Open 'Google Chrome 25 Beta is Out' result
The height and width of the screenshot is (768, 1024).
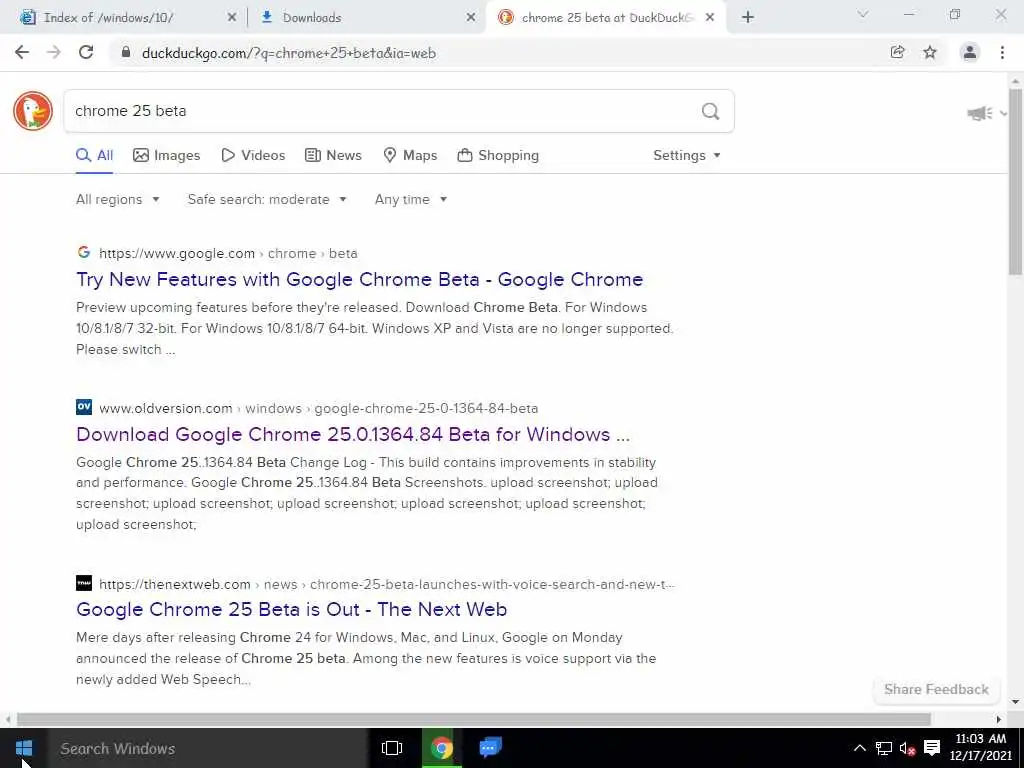(291, 609)
